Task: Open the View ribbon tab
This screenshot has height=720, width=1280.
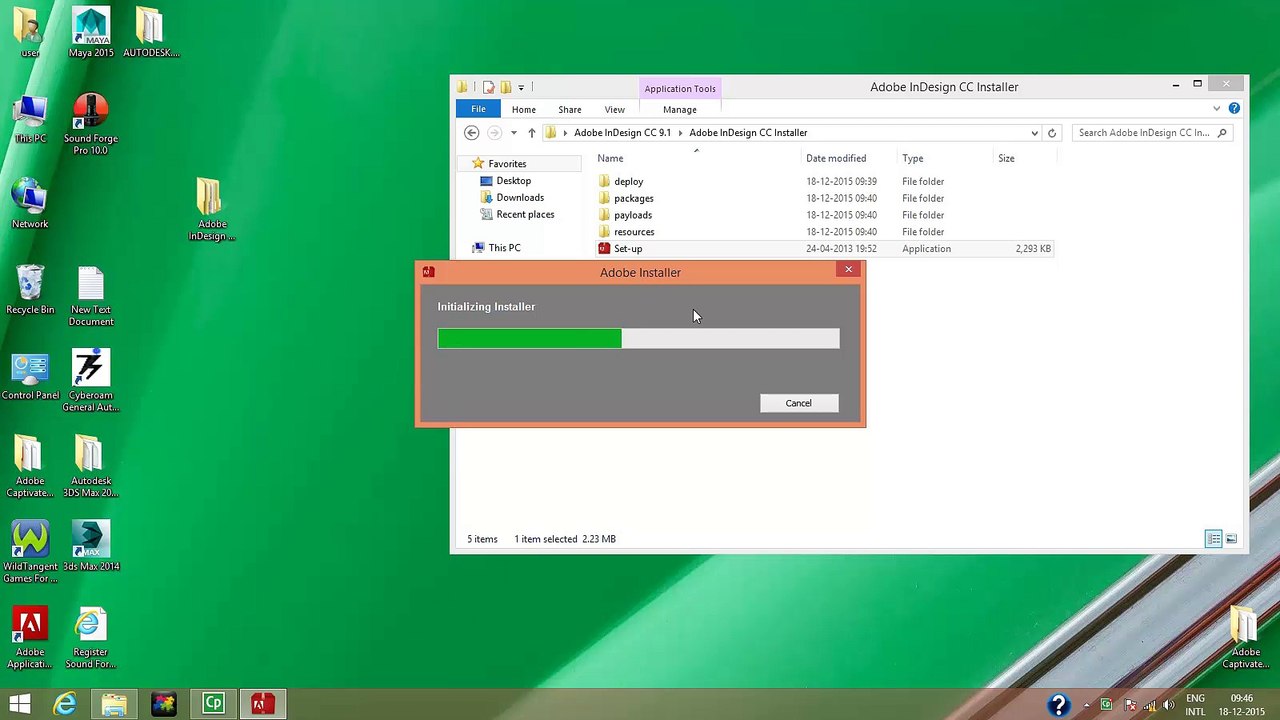Action: click(615, 109)
